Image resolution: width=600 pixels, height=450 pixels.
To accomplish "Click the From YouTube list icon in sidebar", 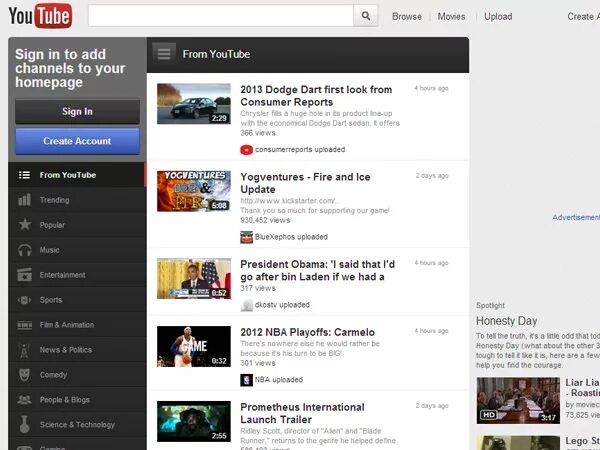I will (x=24, y=175).
